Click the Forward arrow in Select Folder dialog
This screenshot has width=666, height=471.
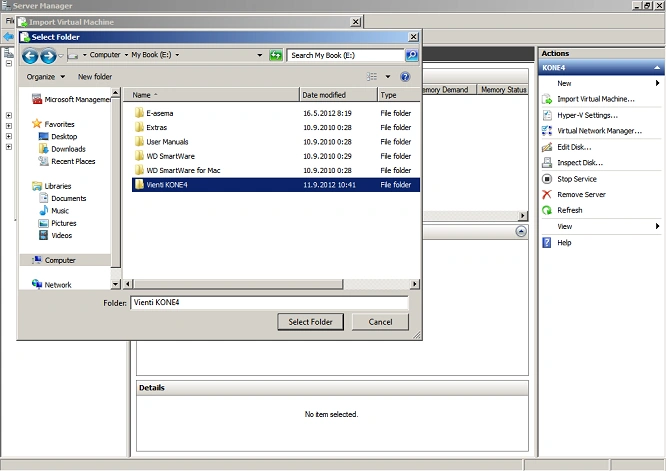(x=48, y=55)
